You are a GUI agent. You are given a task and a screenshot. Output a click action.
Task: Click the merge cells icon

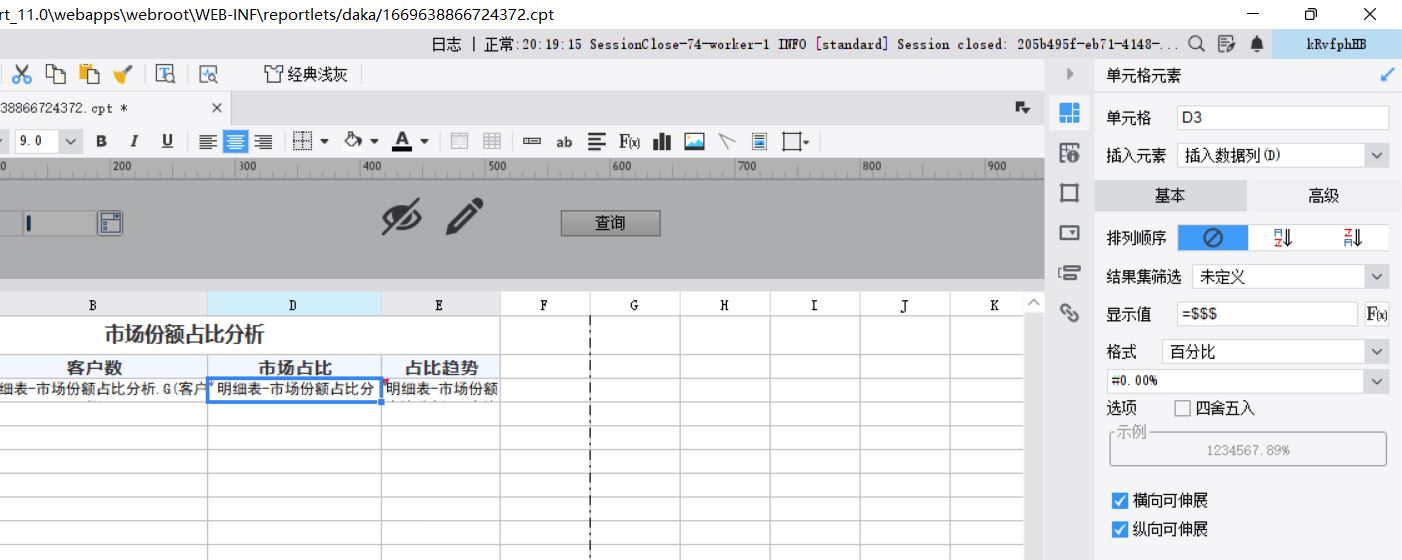pyautogui.click(x=459, y=142)
